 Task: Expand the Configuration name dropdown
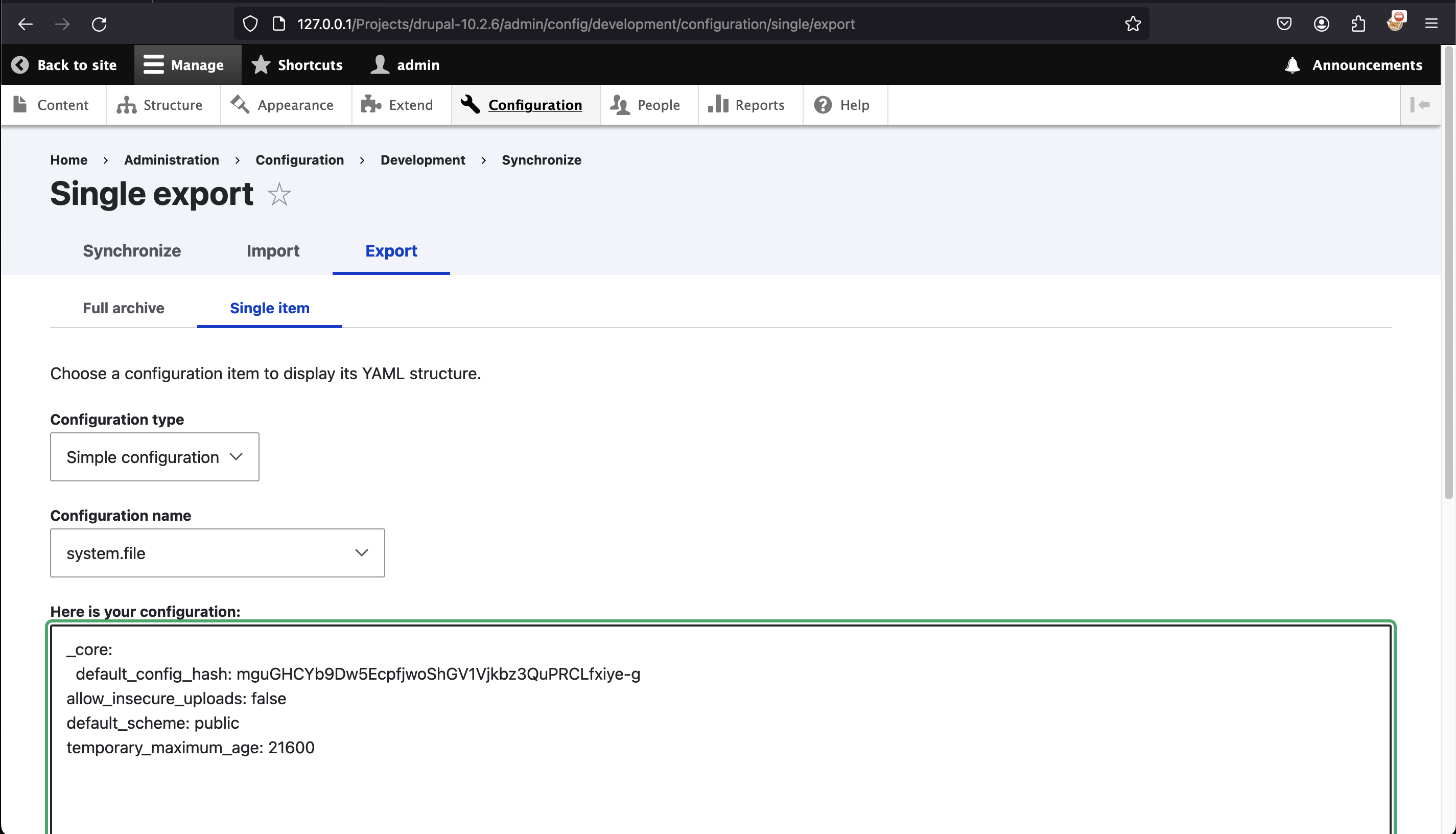point(217,553)
